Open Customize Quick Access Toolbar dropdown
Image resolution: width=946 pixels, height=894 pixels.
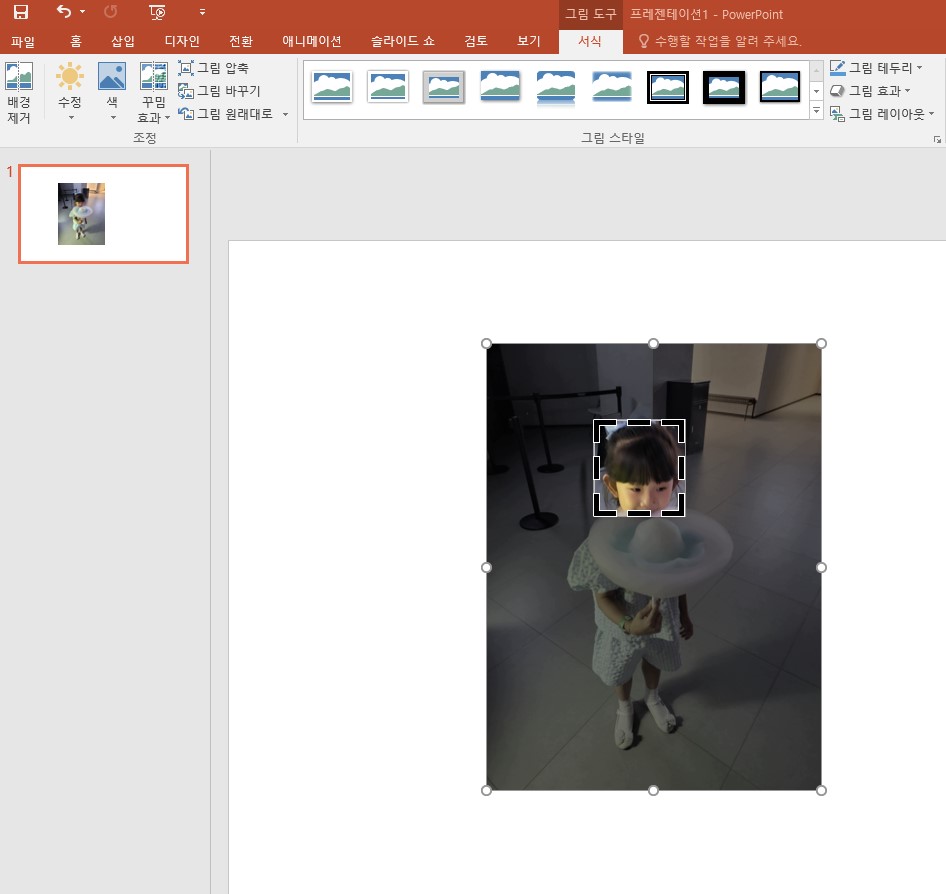tap(202, 12)
